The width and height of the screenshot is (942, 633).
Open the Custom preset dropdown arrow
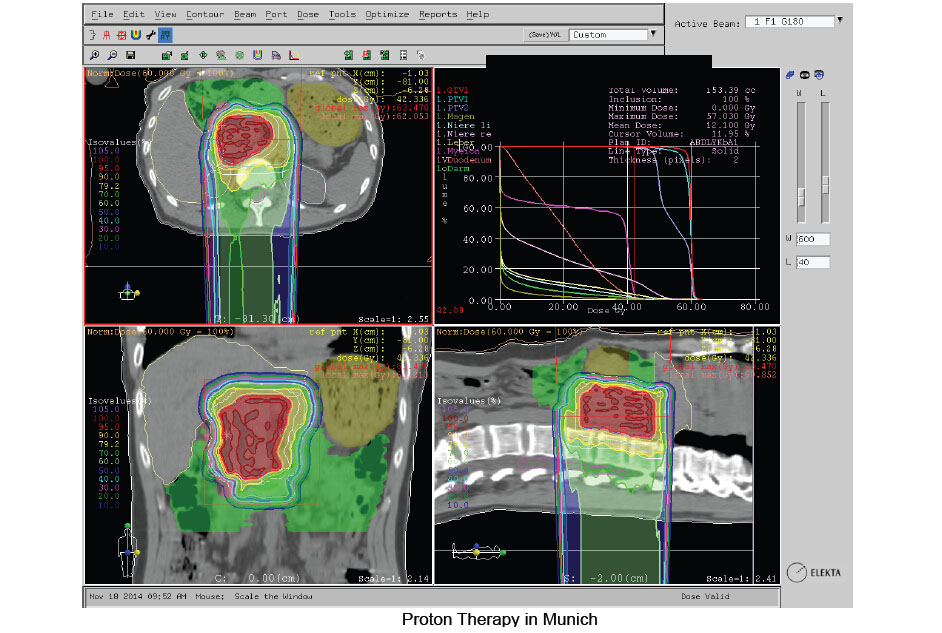(653, 34)
